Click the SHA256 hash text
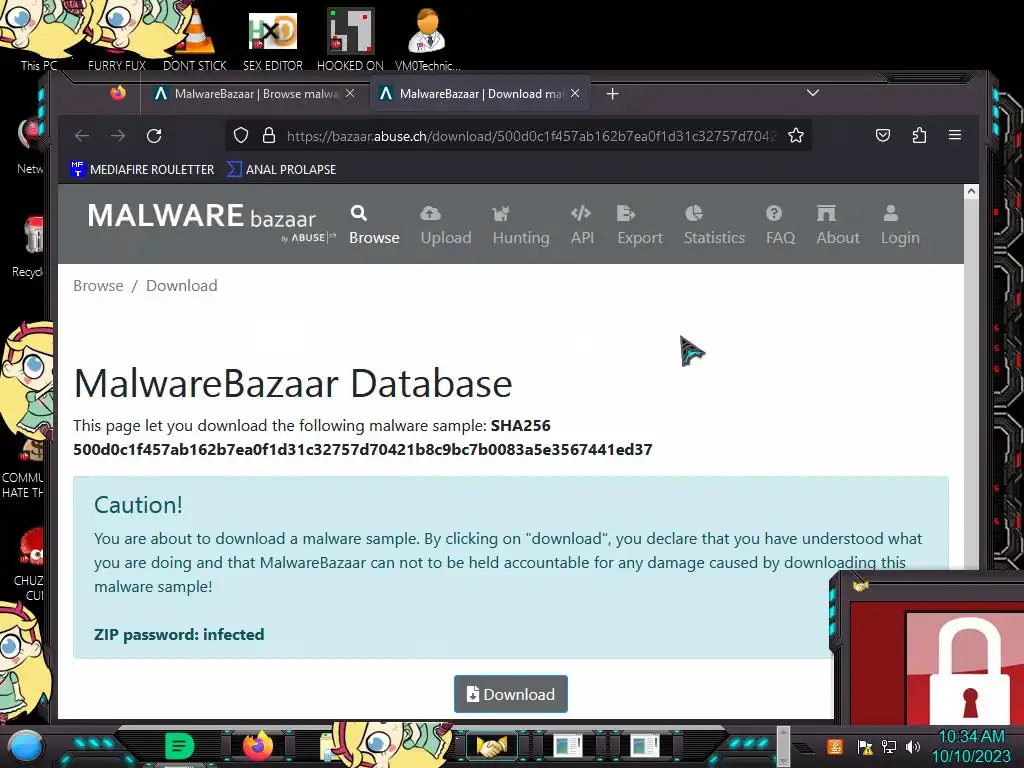This screenshot has width=1024, height=768. (362, 449)
